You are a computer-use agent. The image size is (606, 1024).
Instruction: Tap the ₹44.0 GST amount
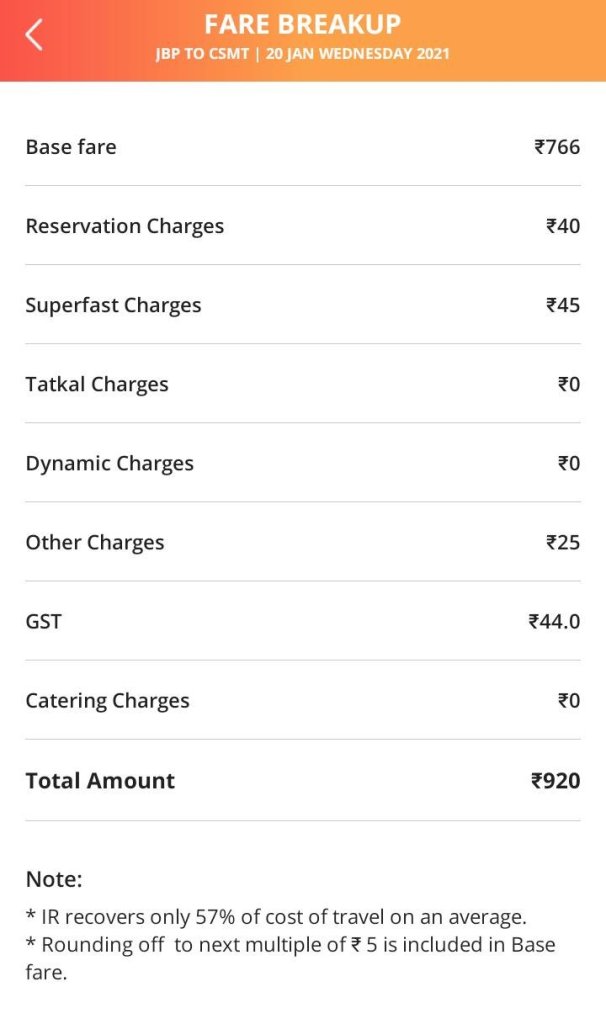click(x=554, y=621)
